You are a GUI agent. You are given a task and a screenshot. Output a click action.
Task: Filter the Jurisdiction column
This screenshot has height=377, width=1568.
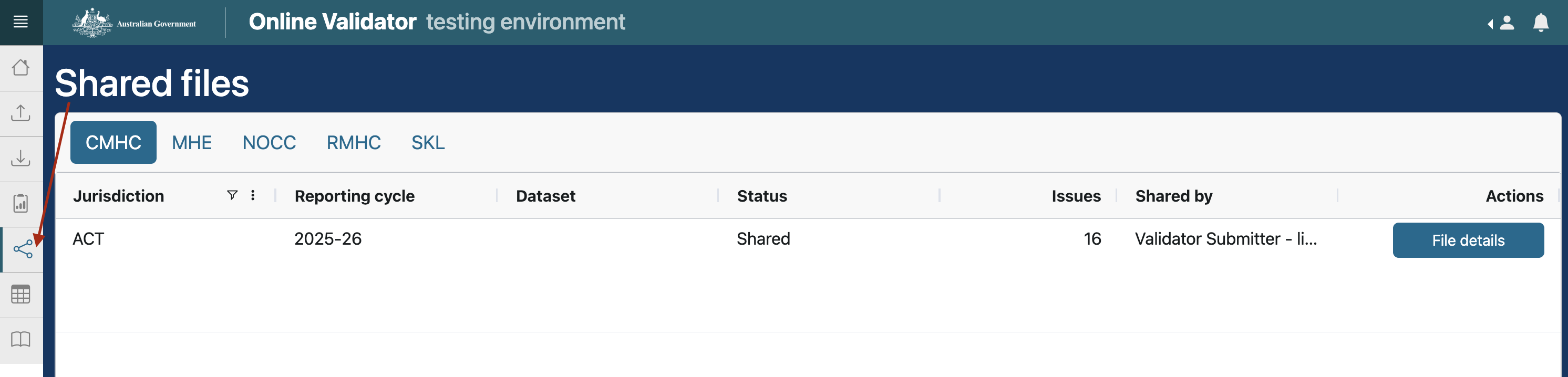pyautogui.click(x=232, y=195)
